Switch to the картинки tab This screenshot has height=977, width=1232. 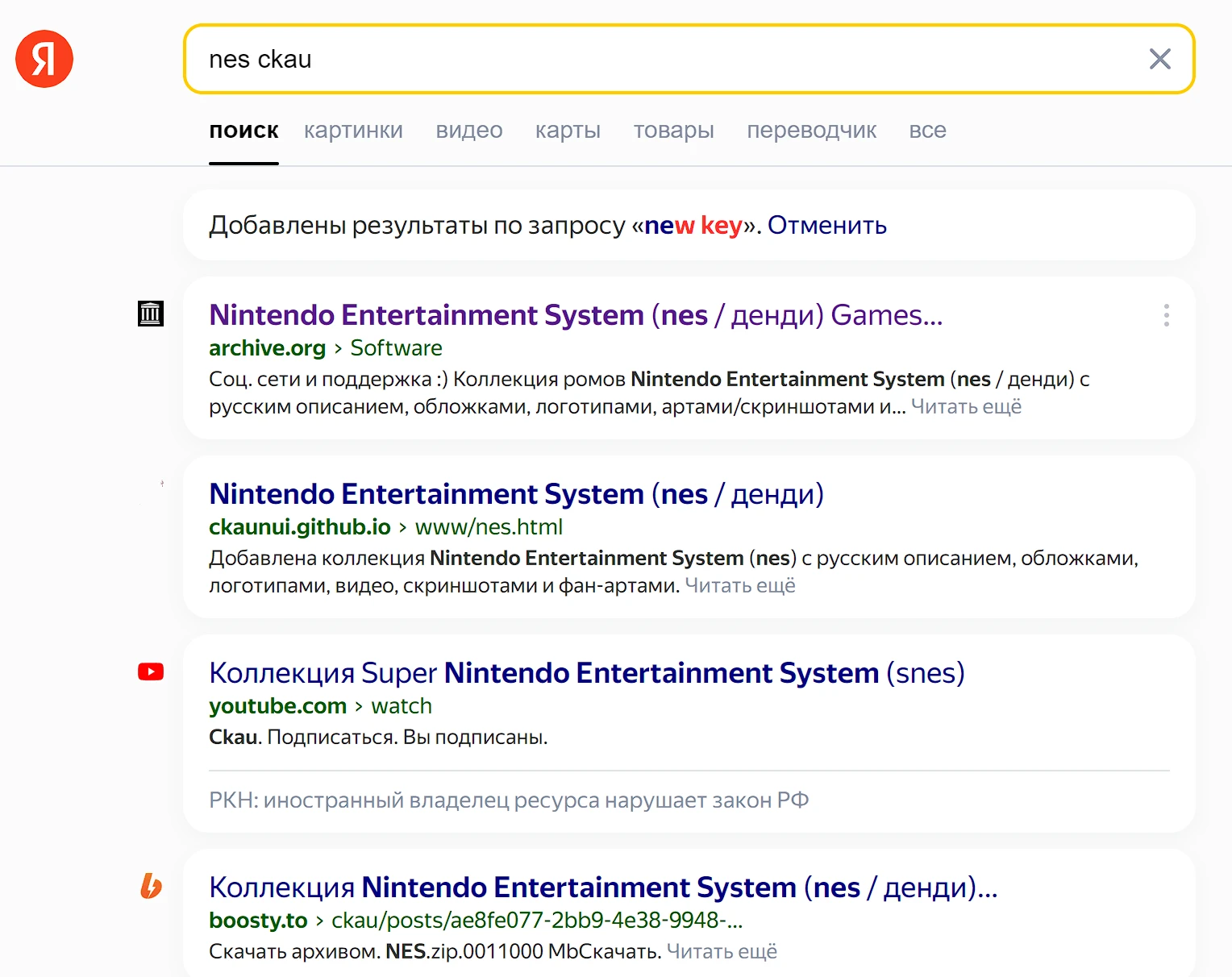[x=353, y=131]
